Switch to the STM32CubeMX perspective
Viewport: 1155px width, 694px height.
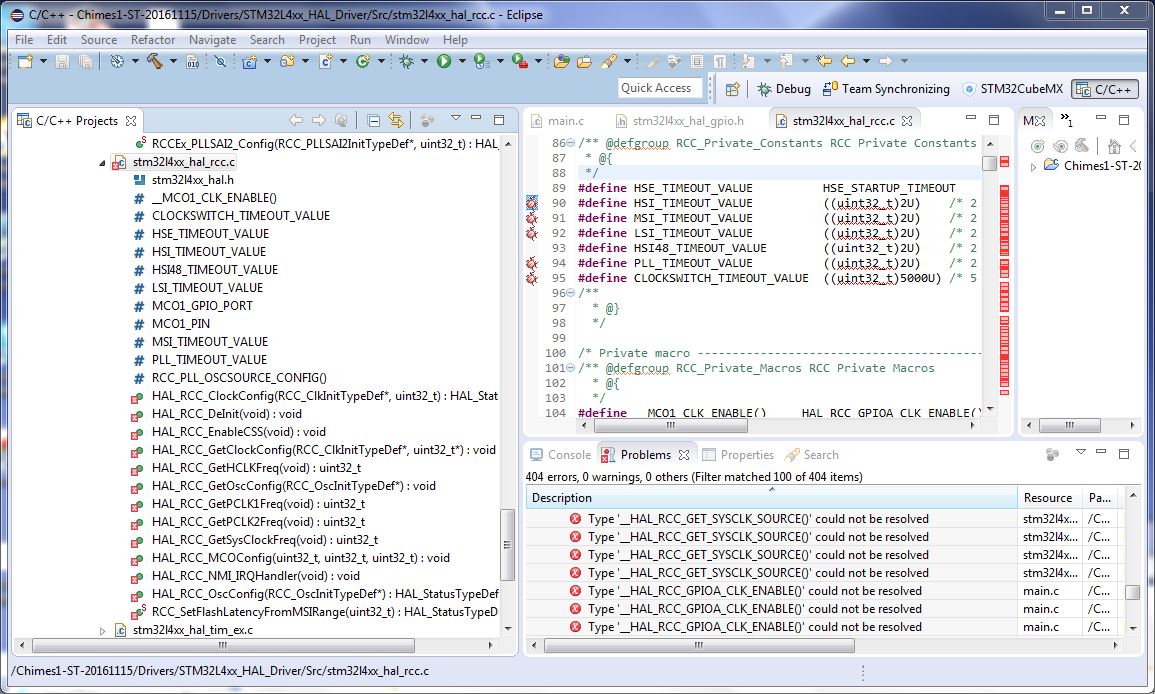tap(1013, 89)
